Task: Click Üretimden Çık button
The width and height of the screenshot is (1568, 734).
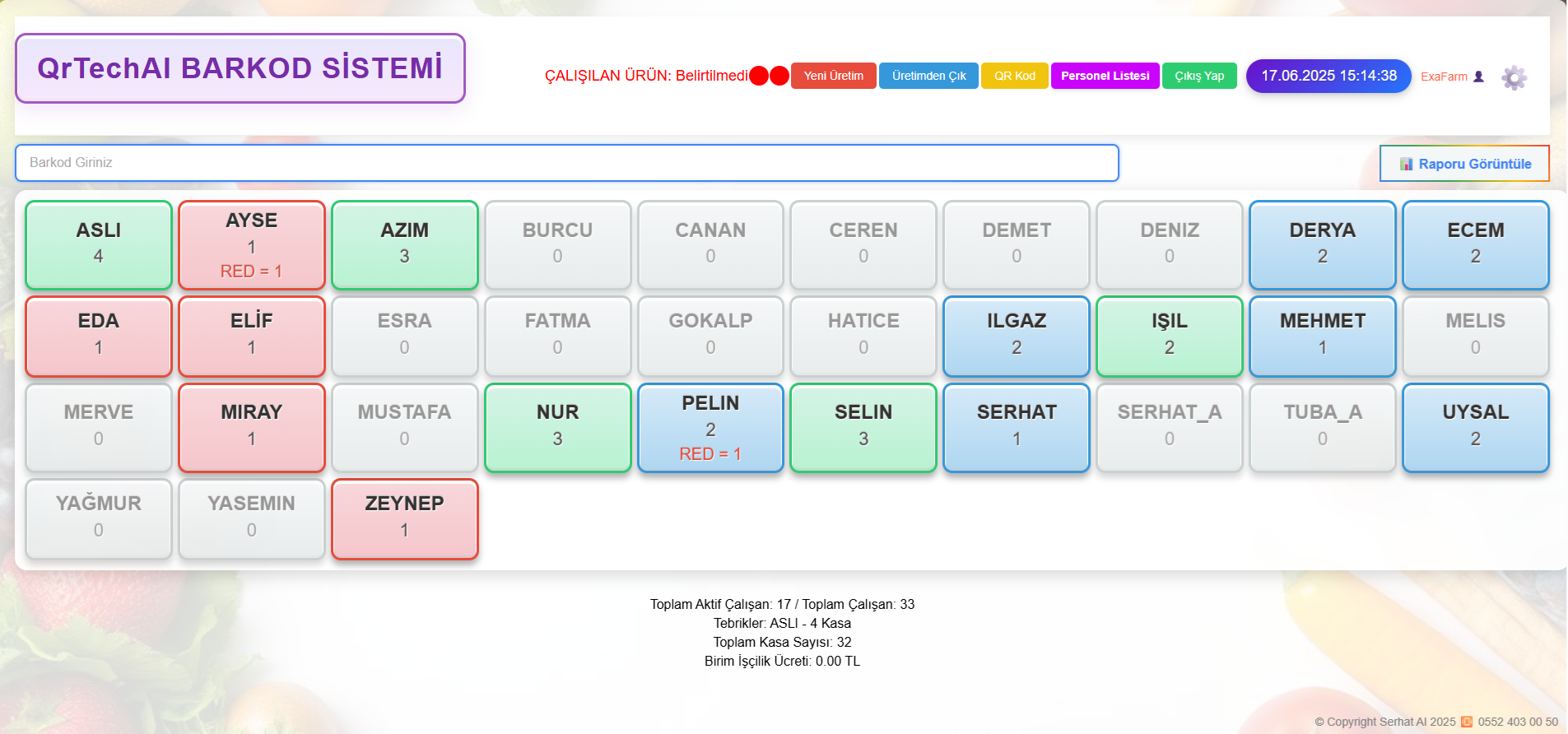Action: pos(928,76)
